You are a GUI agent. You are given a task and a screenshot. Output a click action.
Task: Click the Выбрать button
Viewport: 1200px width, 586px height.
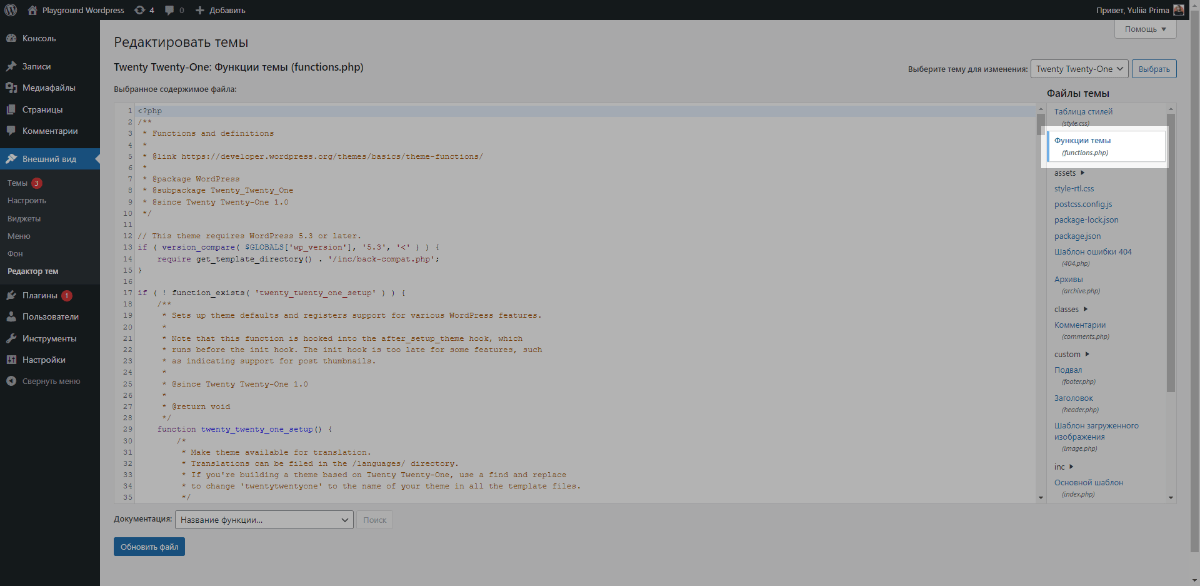[1154, 69]
